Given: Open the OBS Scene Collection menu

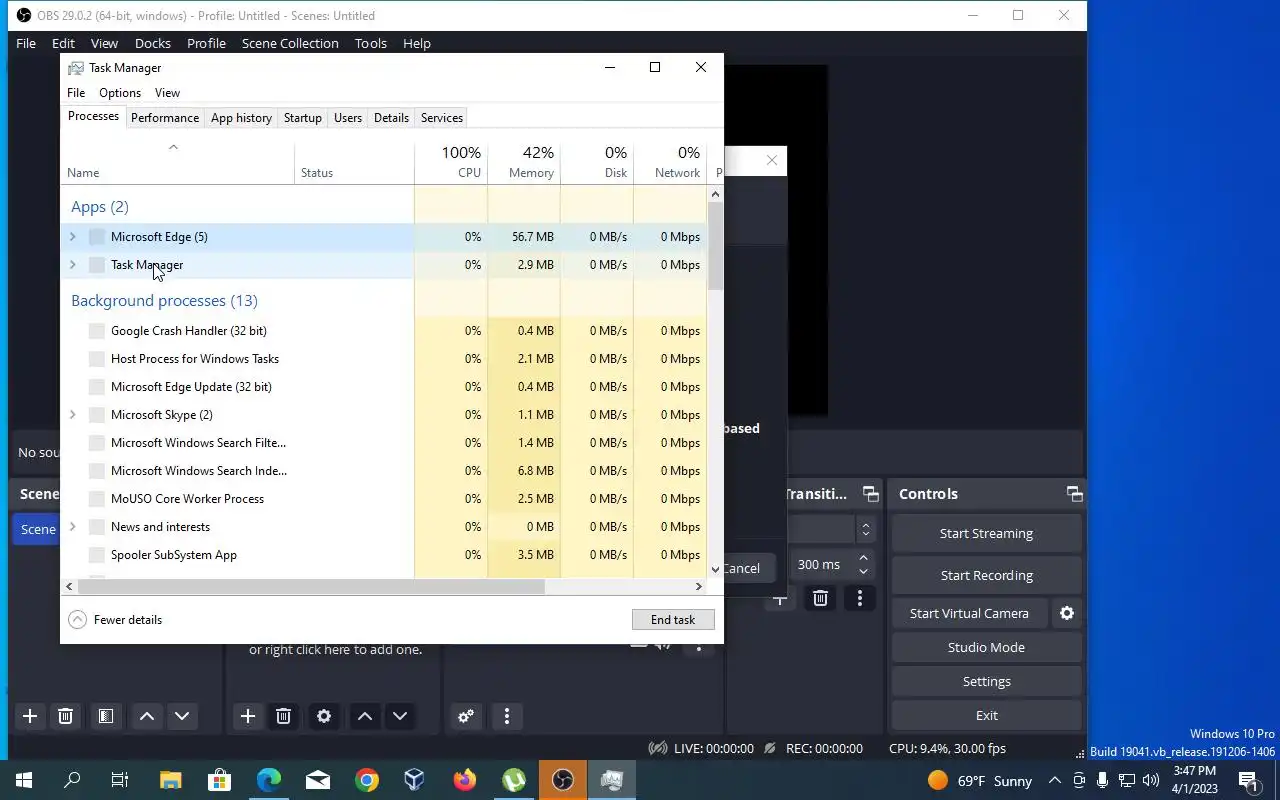Looking at the screenshot, I should [x=290, y=43].
